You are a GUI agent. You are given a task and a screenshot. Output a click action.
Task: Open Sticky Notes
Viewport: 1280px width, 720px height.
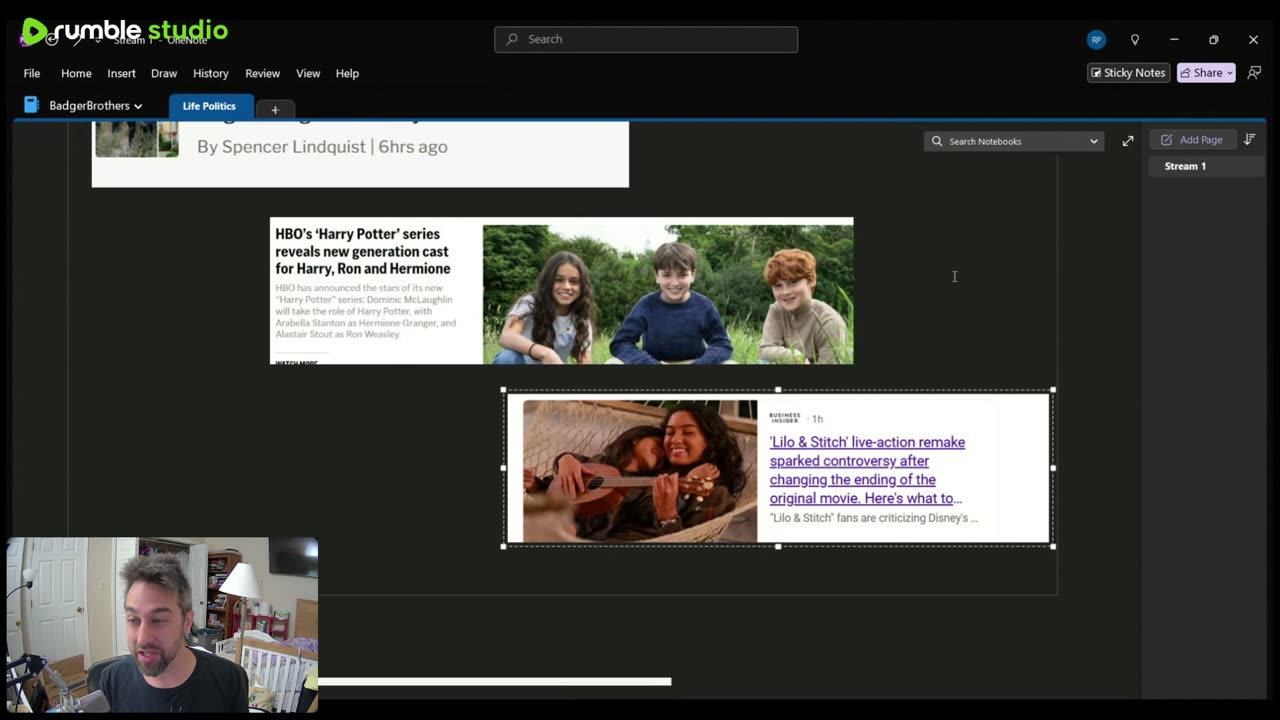pyautogui.click(x=1128, y=73)
